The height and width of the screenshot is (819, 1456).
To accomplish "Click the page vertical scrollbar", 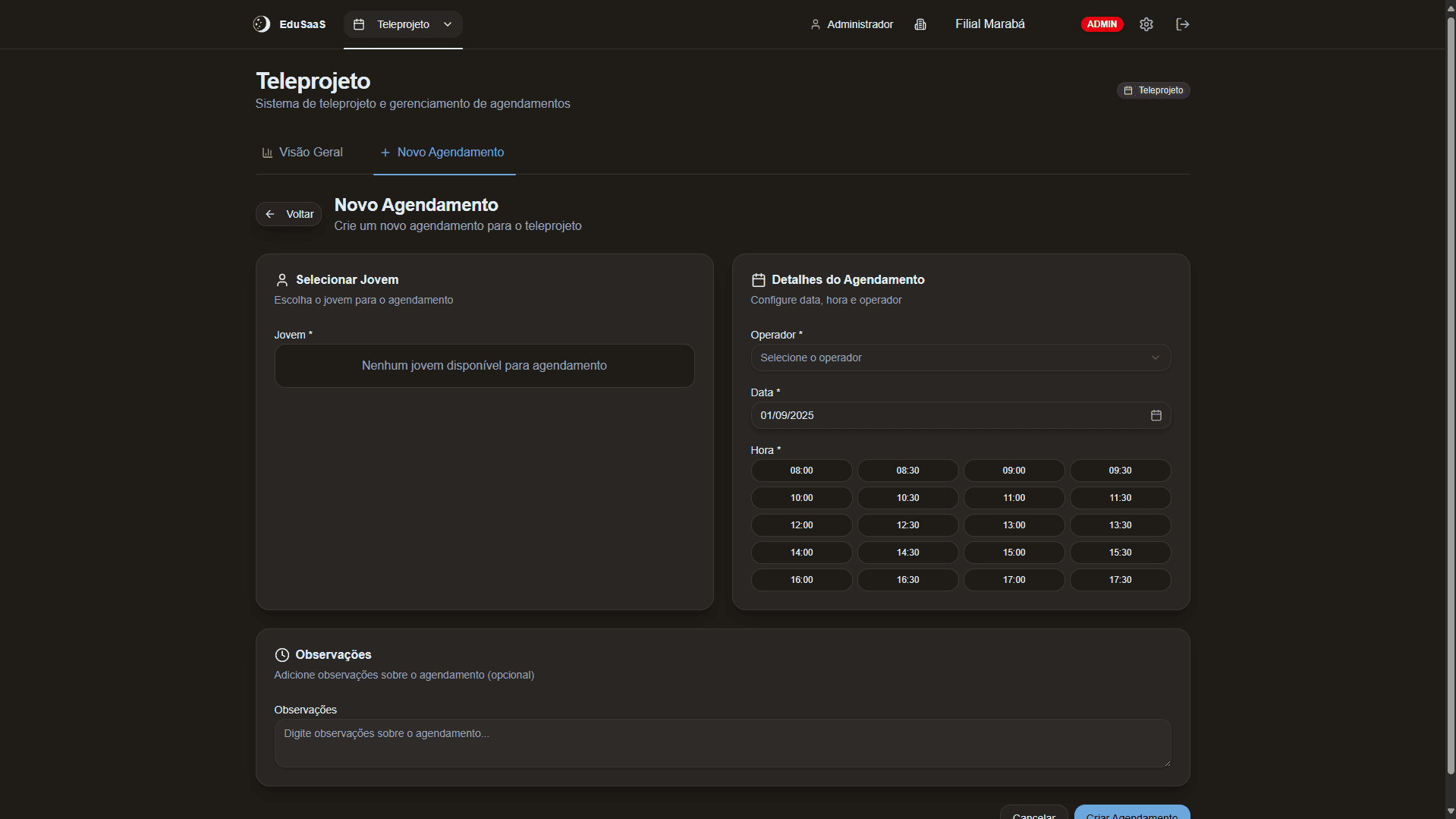I will pos(1450,395).
